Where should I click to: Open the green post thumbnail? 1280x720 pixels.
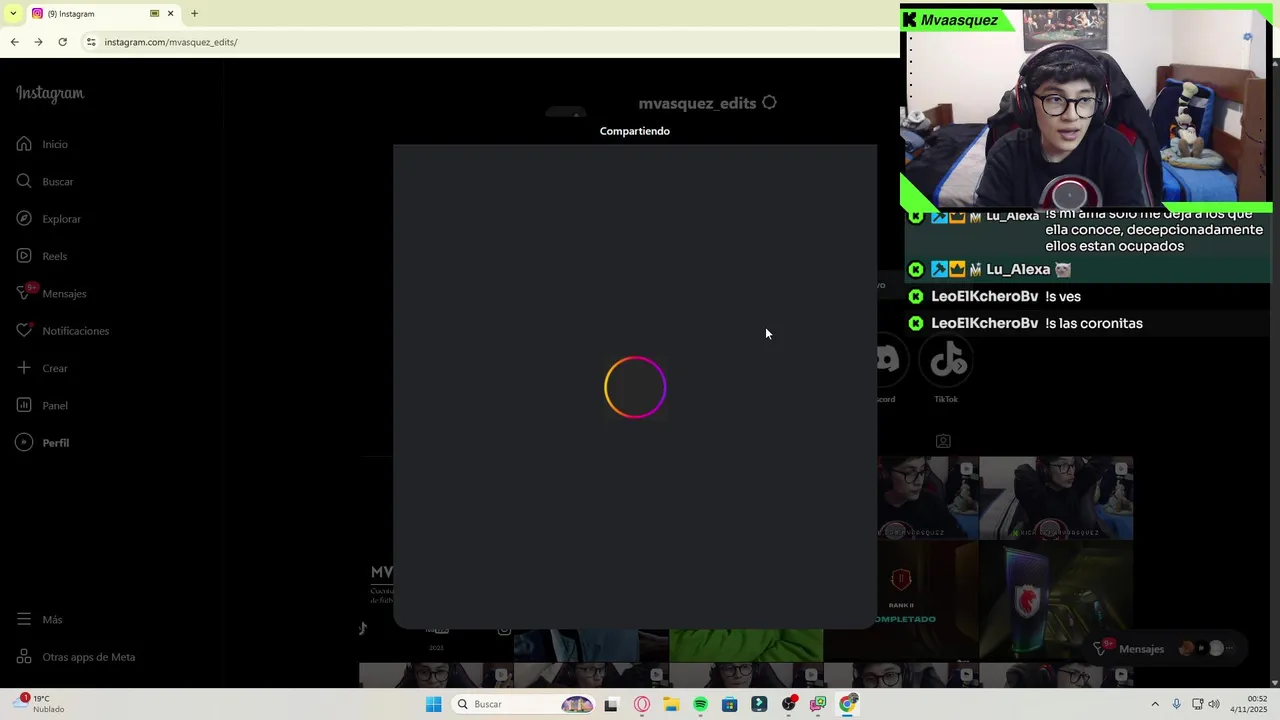coord(746,646)
